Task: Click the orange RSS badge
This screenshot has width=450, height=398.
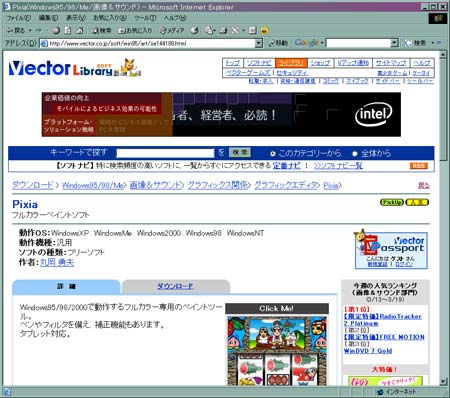Action: pos(418,166)
